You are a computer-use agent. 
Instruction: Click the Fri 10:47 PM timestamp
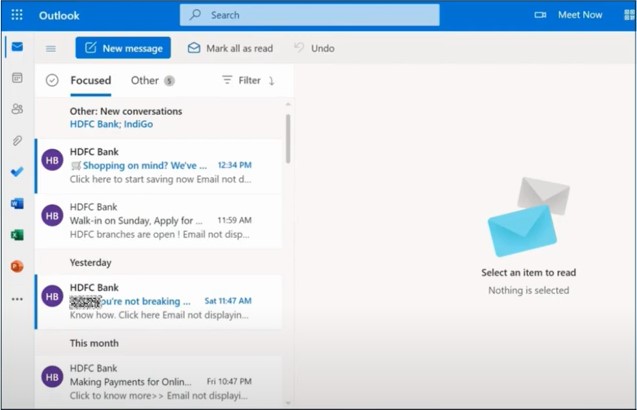click(x=229, y=382)
